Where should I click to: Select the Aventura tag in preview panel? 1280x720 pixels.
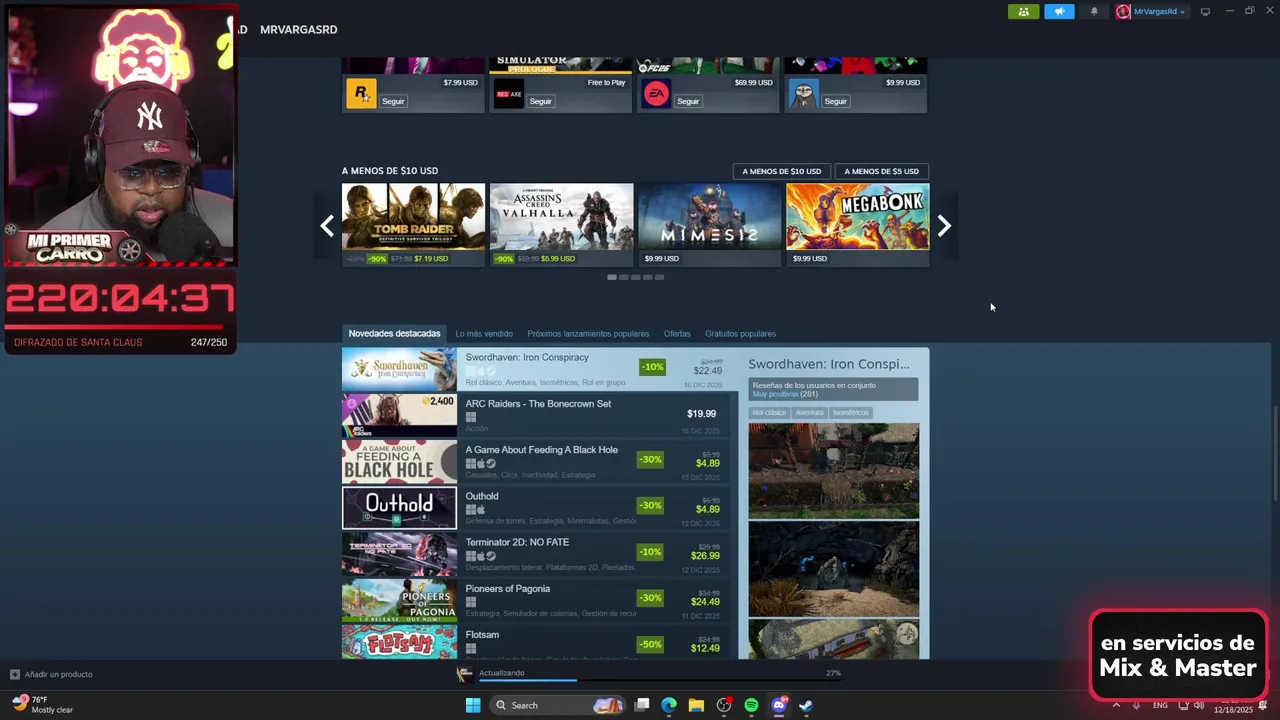(809, 412)
